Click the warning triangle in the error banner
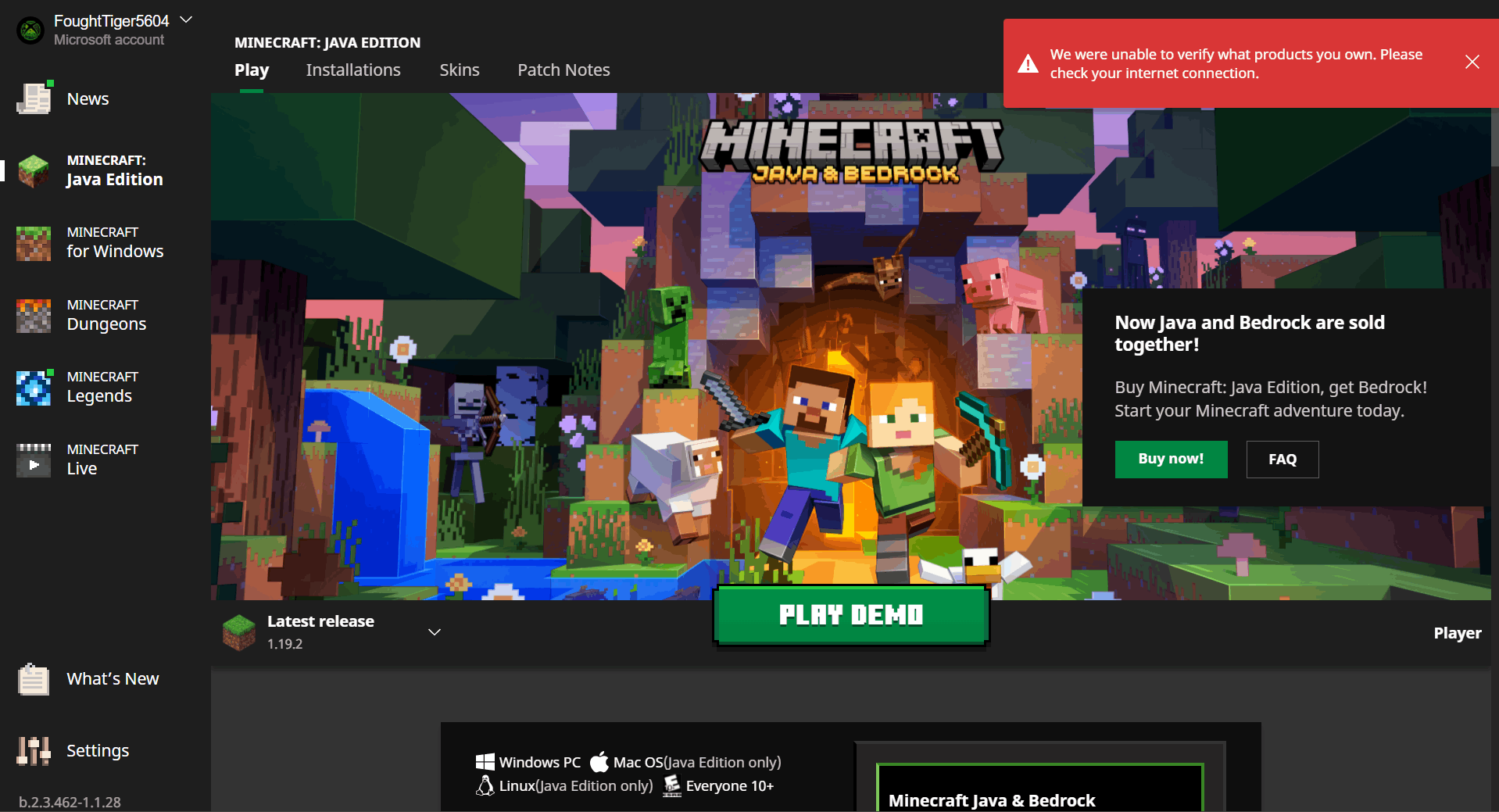 [x=1029, y=64]
